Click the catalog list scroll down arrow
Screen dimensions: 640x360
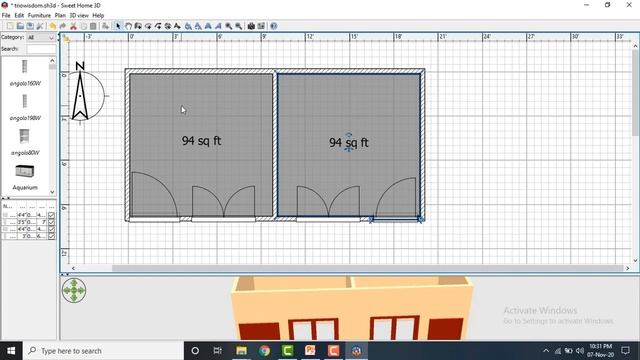[x=52, y=192]
